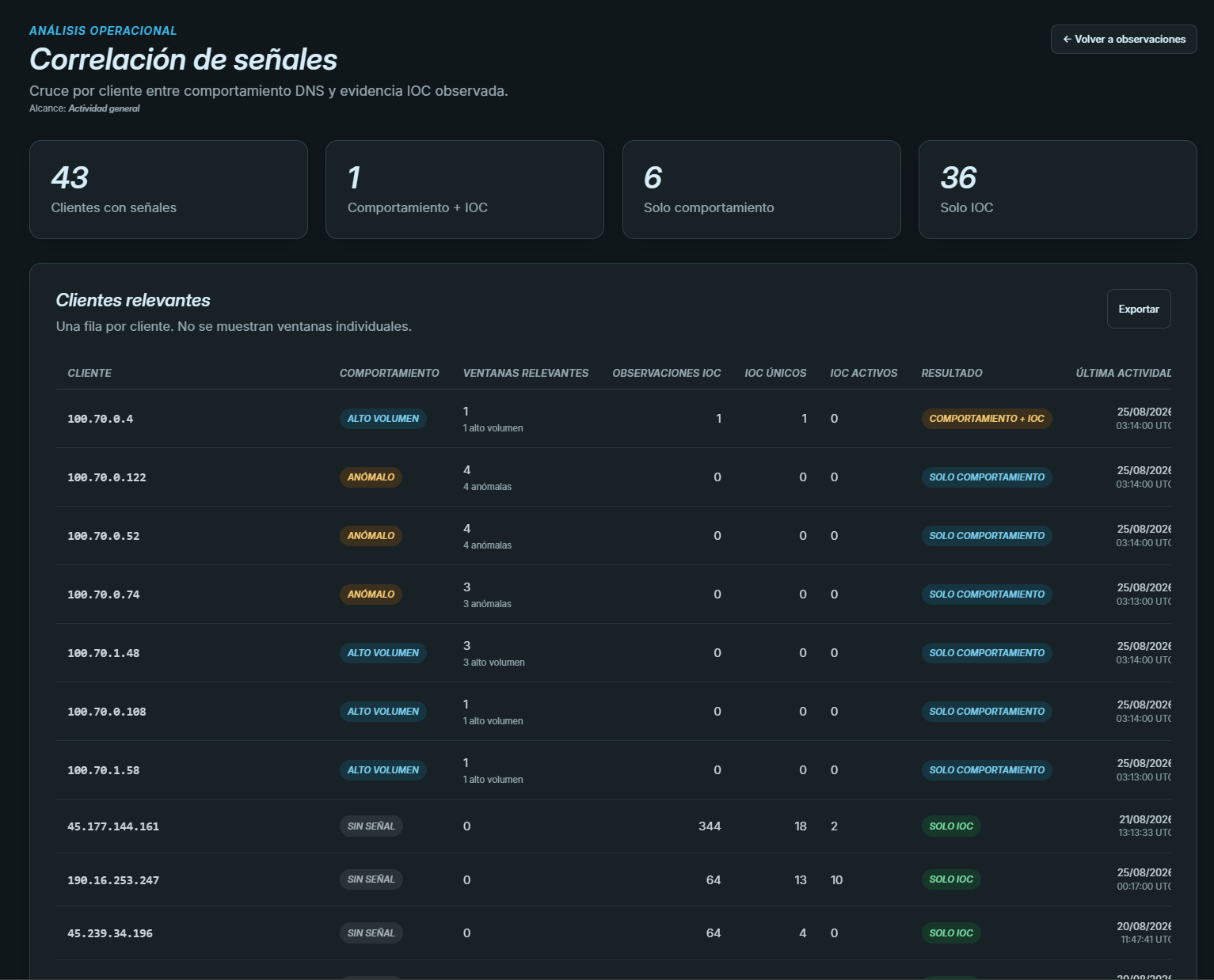Click the Actividad general scope text

[x=104, y=108]
